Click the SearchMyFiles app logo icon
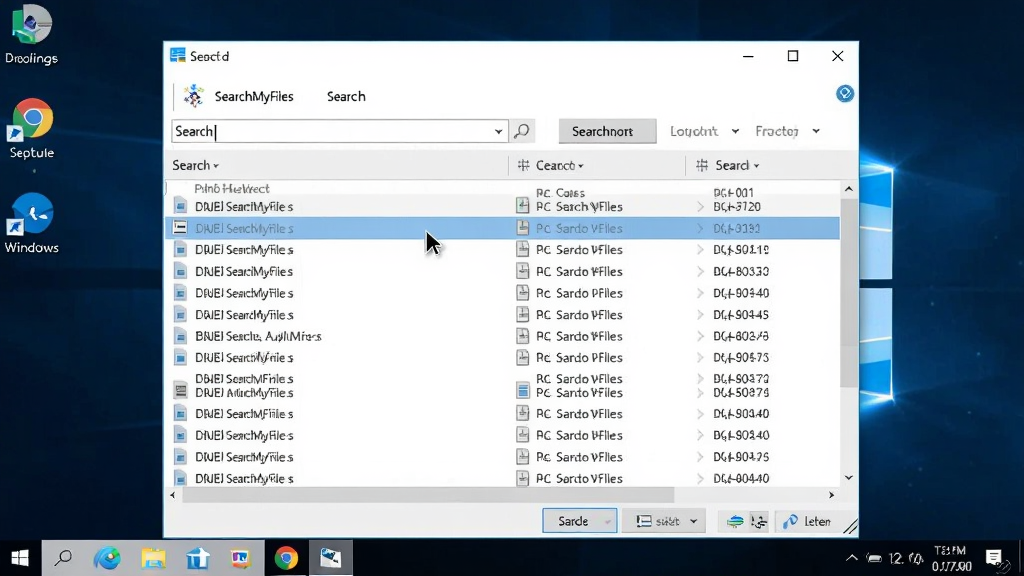Screen dimensions: 1024x576 193,96
